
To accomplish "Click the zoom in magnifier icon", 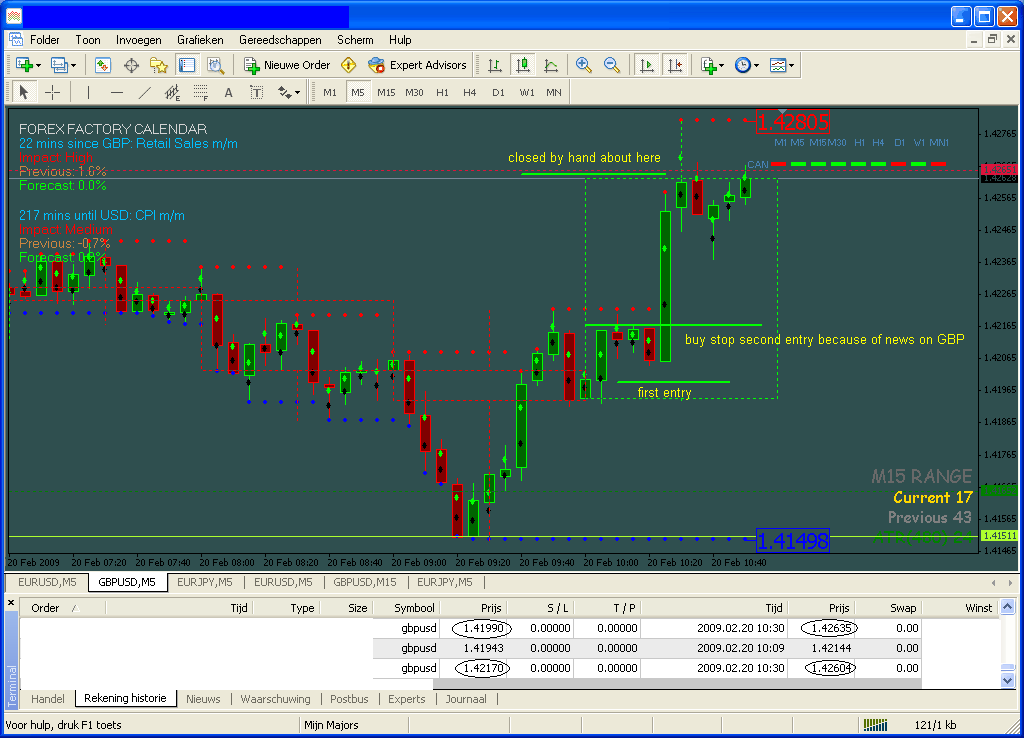I will point(584,65).
